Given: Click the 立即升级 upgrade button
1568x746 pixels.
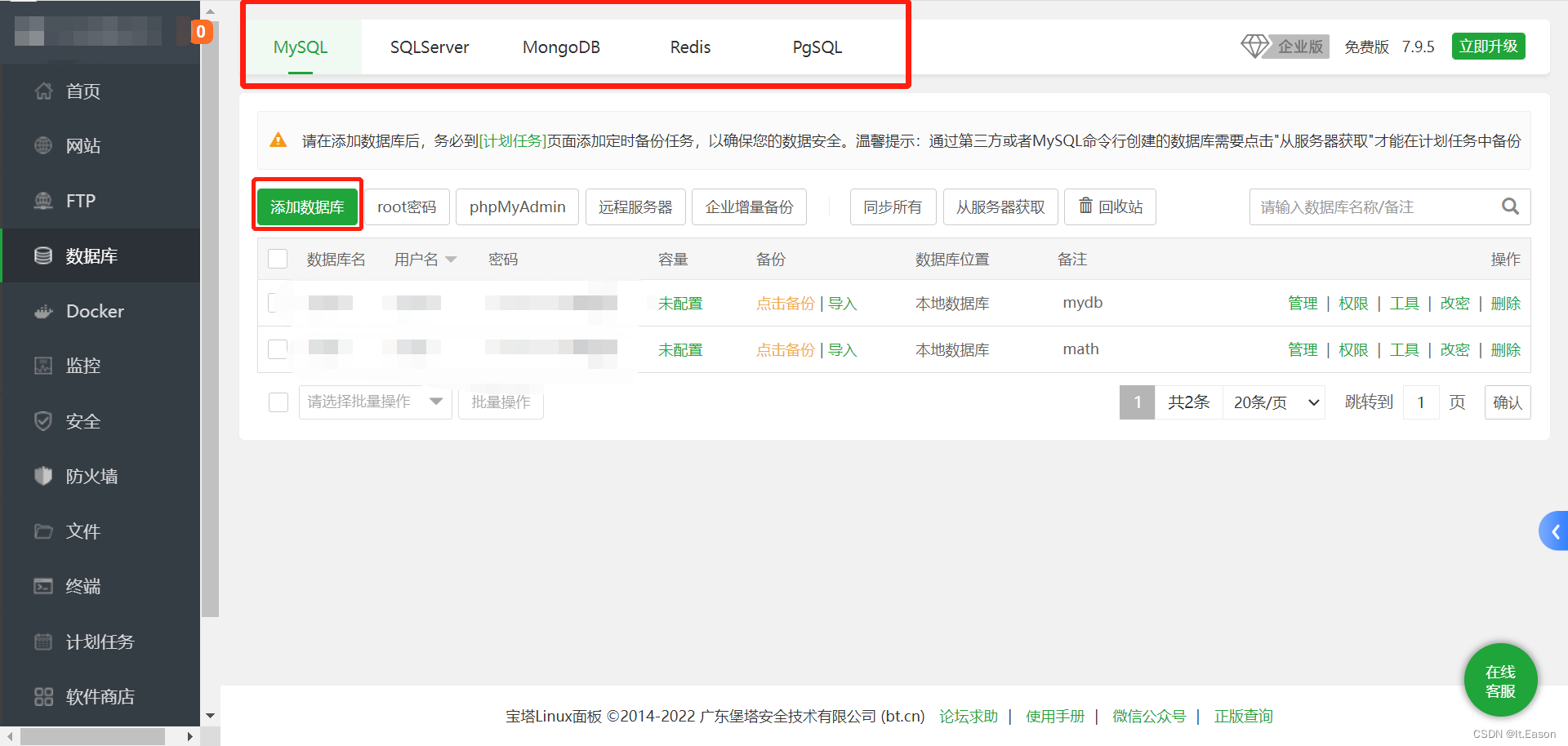Looking at the screenshot, I should point(1488,47).
